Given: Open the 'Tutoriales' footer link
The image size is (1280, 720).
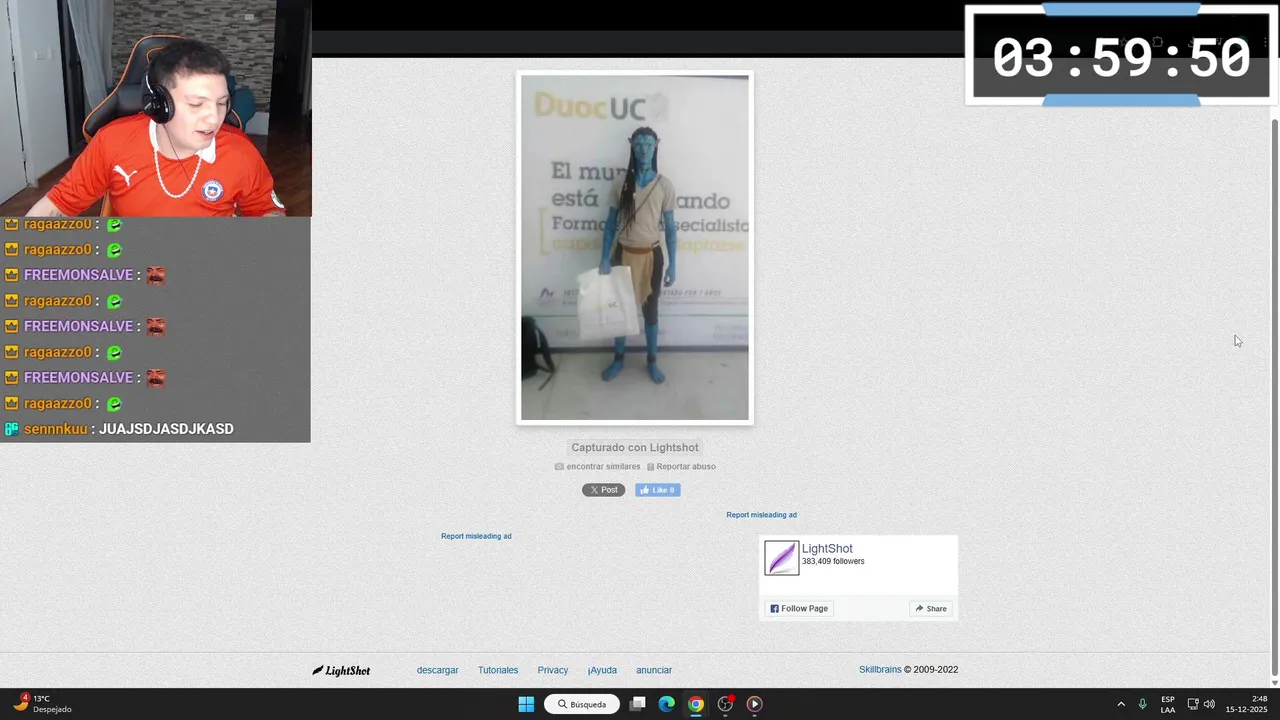Looking at the screenshot, I should point(498,670).
